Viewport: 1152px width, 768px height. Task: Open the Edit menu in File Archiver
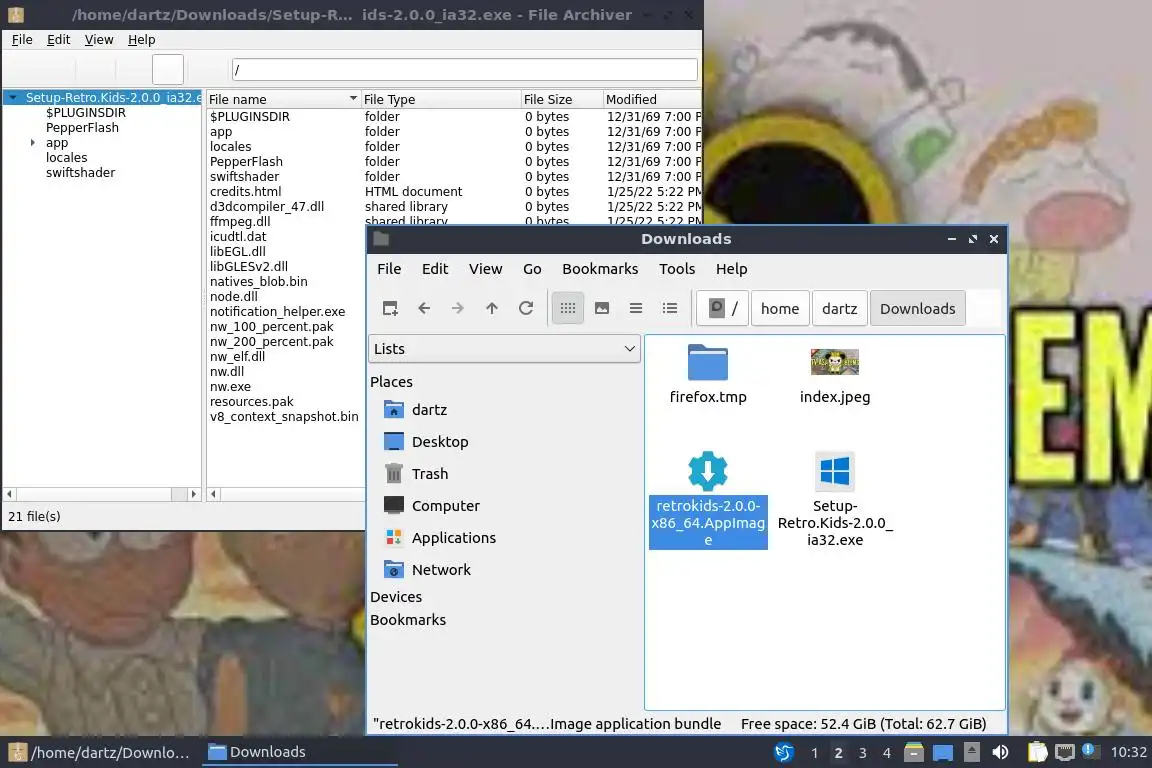(58, 40)
